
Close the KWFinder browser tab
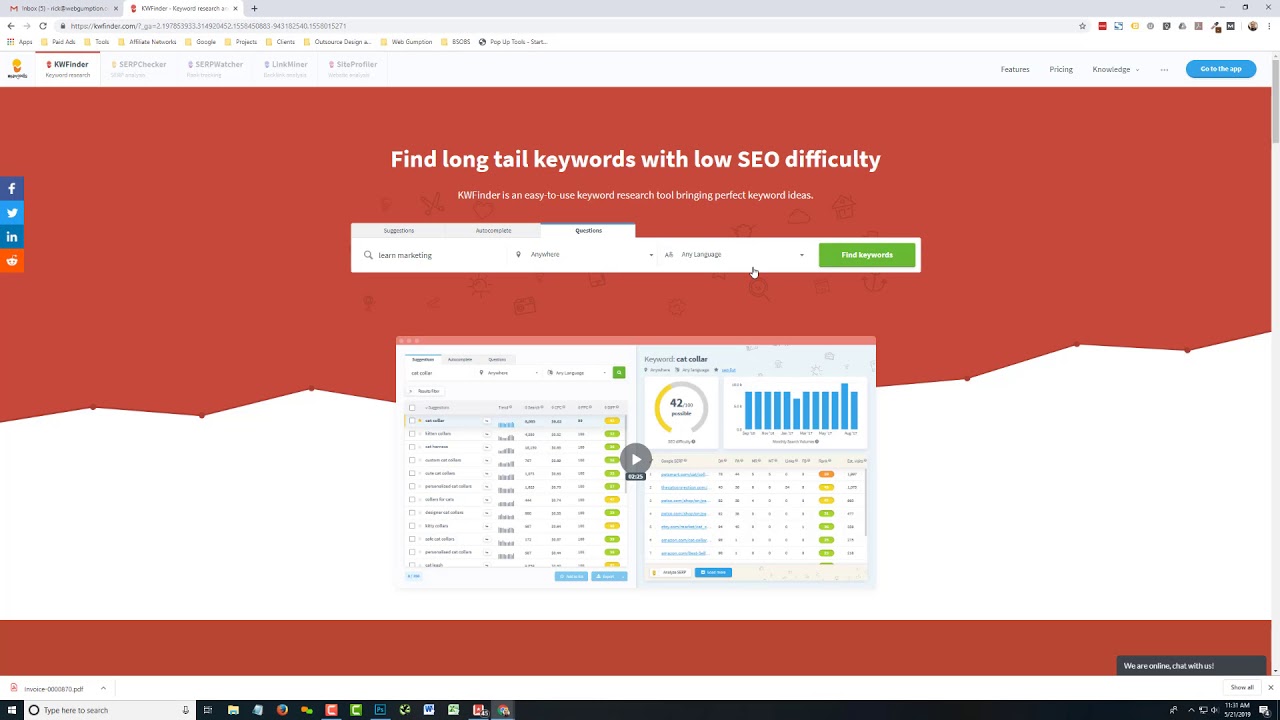235,8
